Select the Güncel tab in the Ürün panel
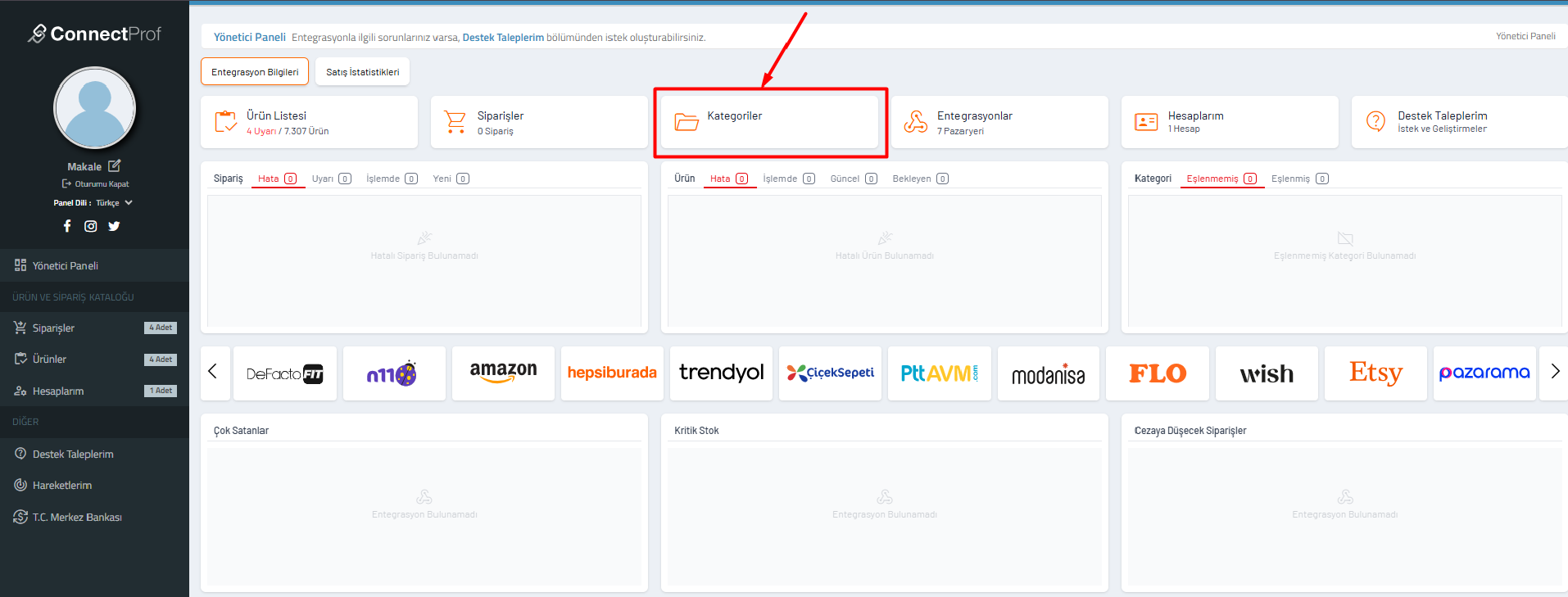1568x597 pixels. 854,179
